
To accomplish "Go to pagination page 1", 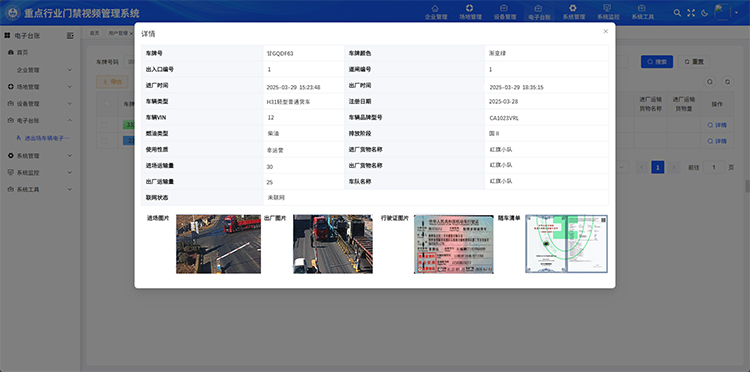I will tap(658, 167).
